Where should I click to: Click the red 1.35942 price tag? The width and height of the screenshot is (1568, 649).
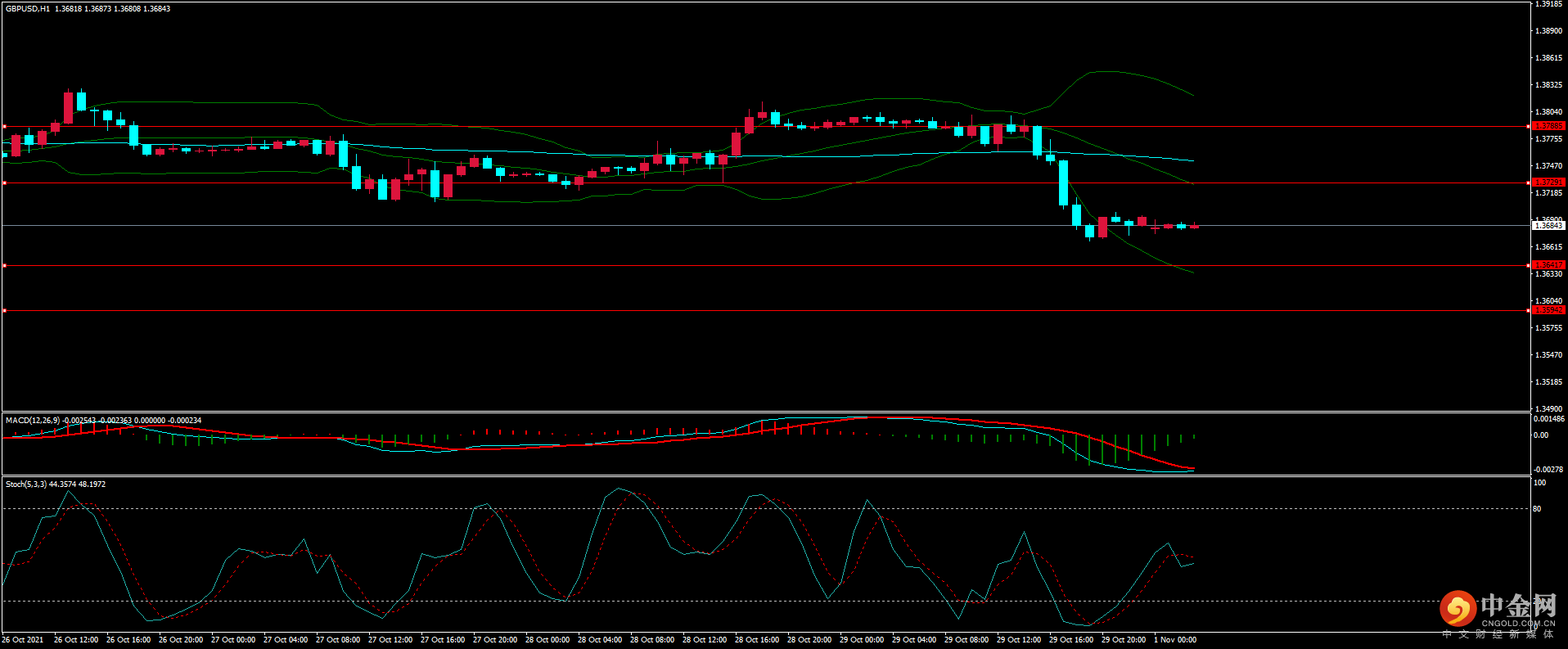click(x=1548, y=310)
